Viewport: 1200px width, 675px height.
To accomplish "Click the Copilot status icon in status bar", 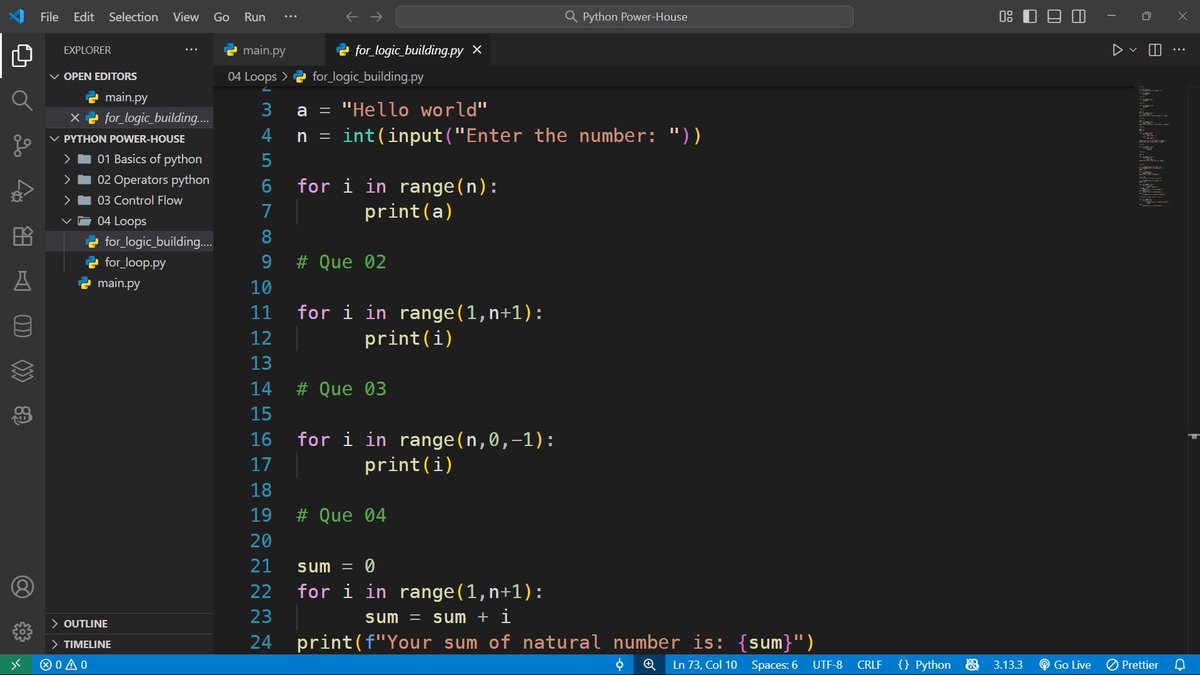I will 972,665.
